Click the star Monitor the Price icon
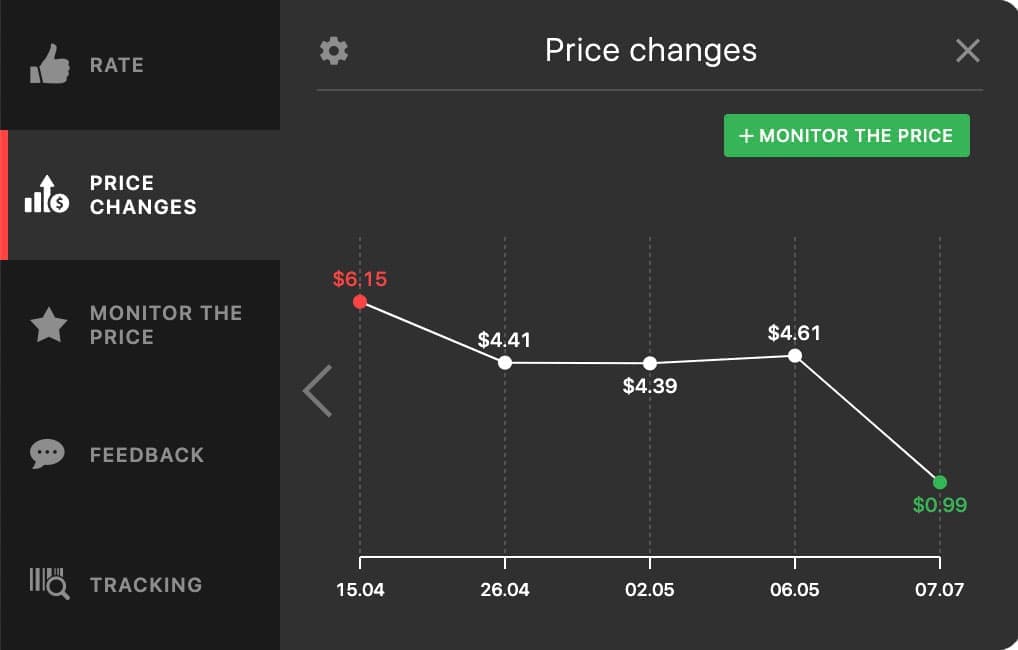 coord(48,325)
